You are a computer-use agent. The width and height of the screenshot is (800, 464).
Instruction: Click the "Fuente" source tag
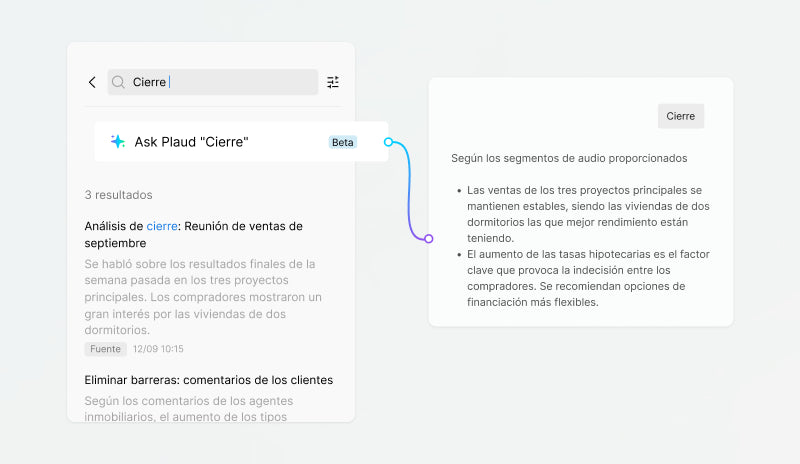(105, 349)
